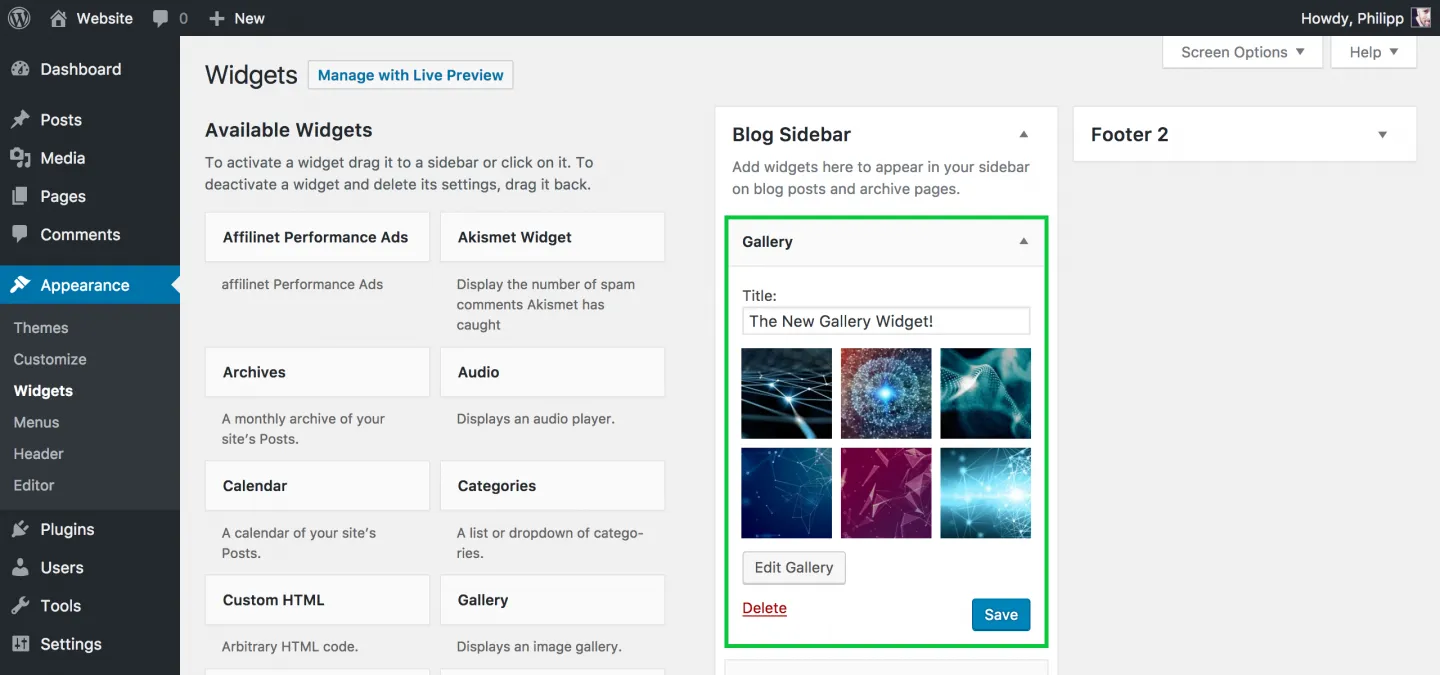Select the blue network lines gallery thumbnail
Screen dimensions: 1440x675
[786, 393]
